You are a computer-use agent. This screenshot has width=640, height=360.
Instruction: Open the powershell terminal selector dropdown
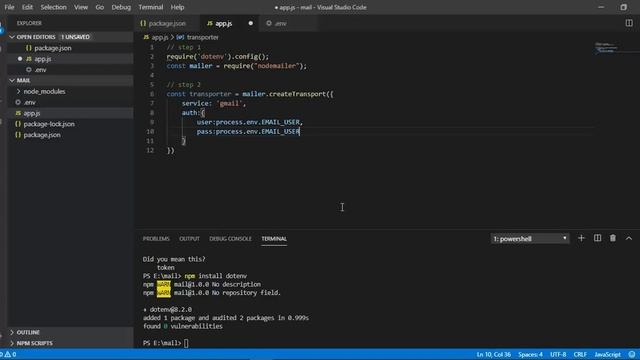coord(530,239)
